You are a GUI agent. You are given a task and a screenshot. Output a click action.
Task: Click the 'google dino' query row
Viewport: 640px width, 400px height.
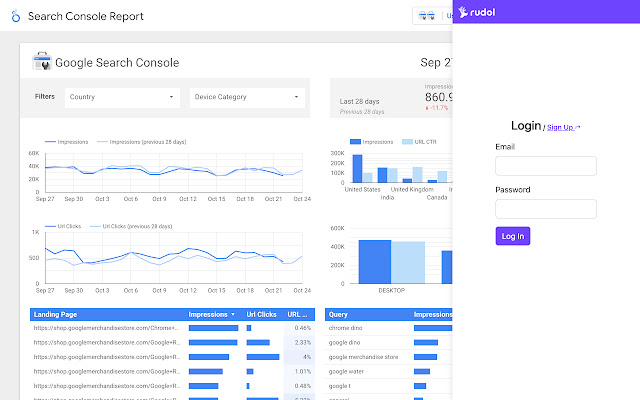click(x=389, y=342)
